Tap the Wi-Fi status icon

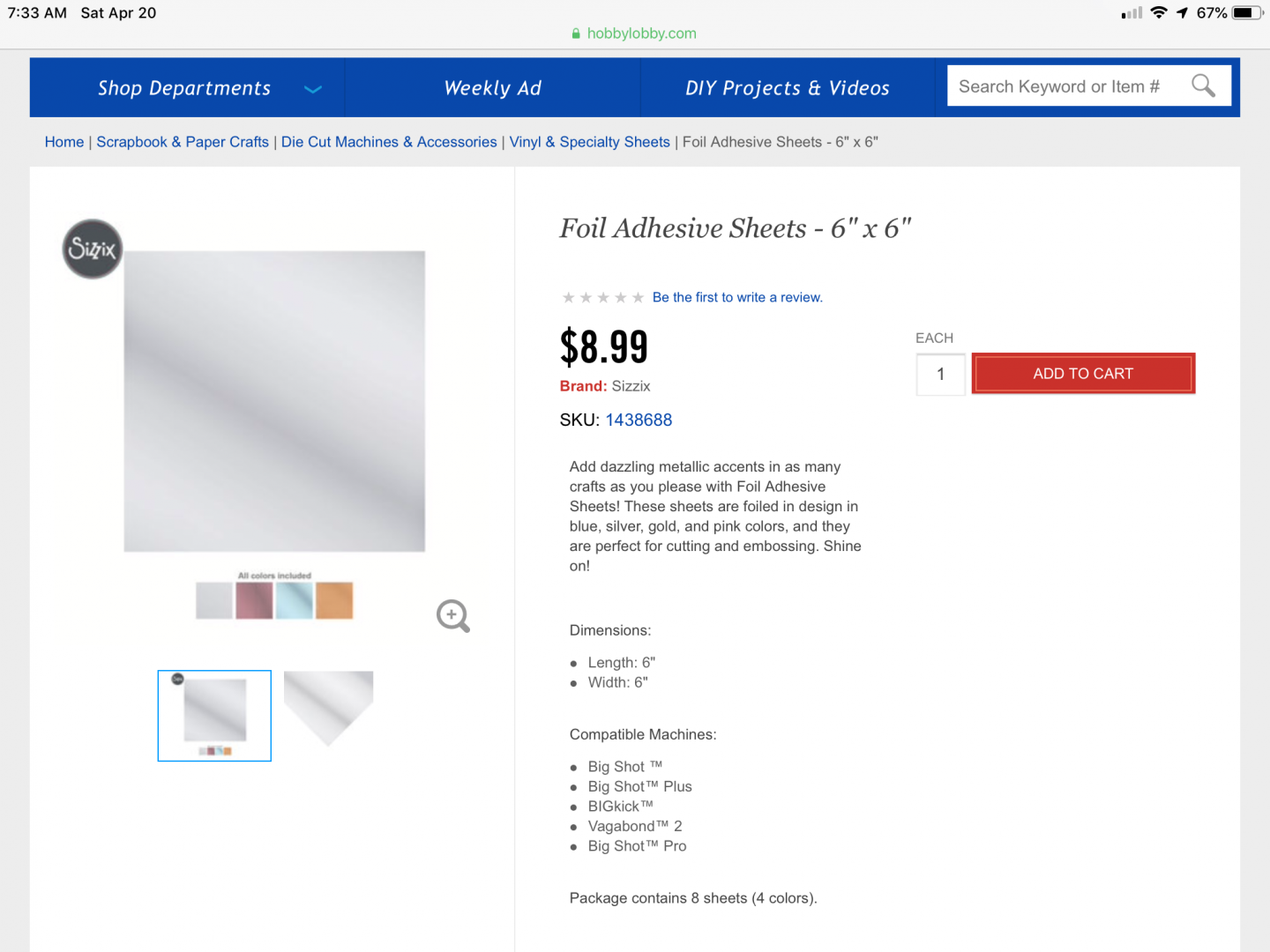(1159, 13)
